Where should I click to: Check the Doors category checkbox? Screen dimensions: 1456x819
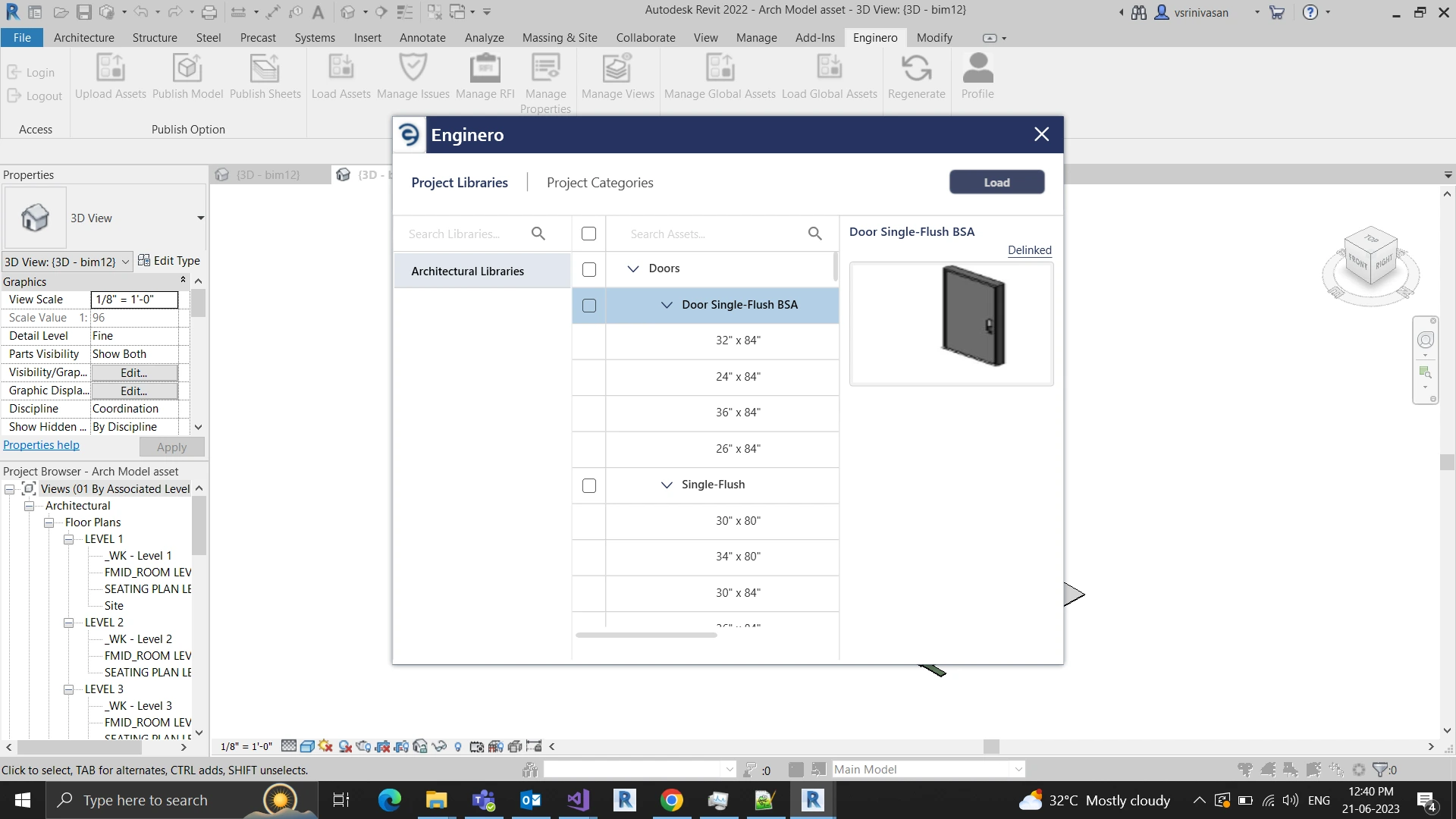click(x=589, y=269)
